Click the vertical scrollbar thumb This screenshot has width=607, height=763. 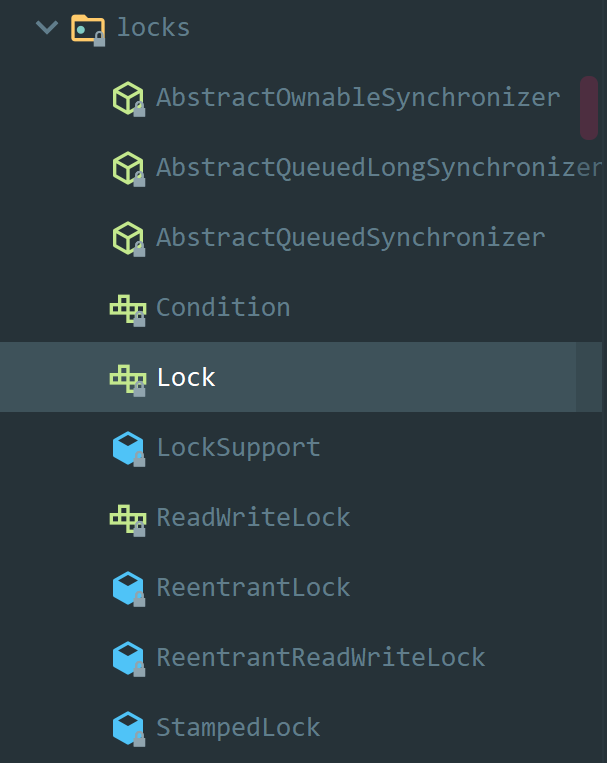(589, 108)
